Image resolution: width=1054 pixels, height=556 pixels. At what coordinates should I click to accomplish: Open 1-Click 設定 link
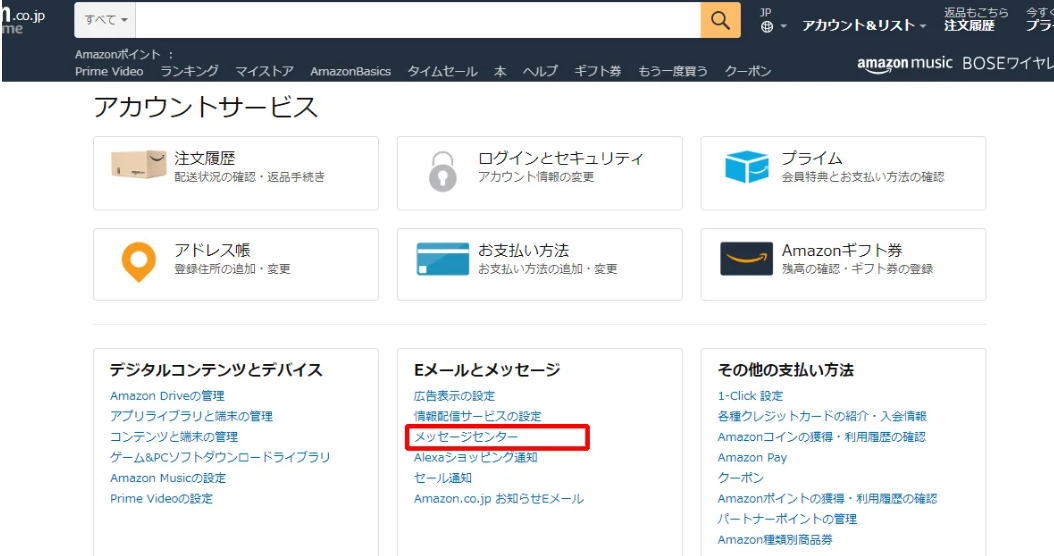[750, 396]
